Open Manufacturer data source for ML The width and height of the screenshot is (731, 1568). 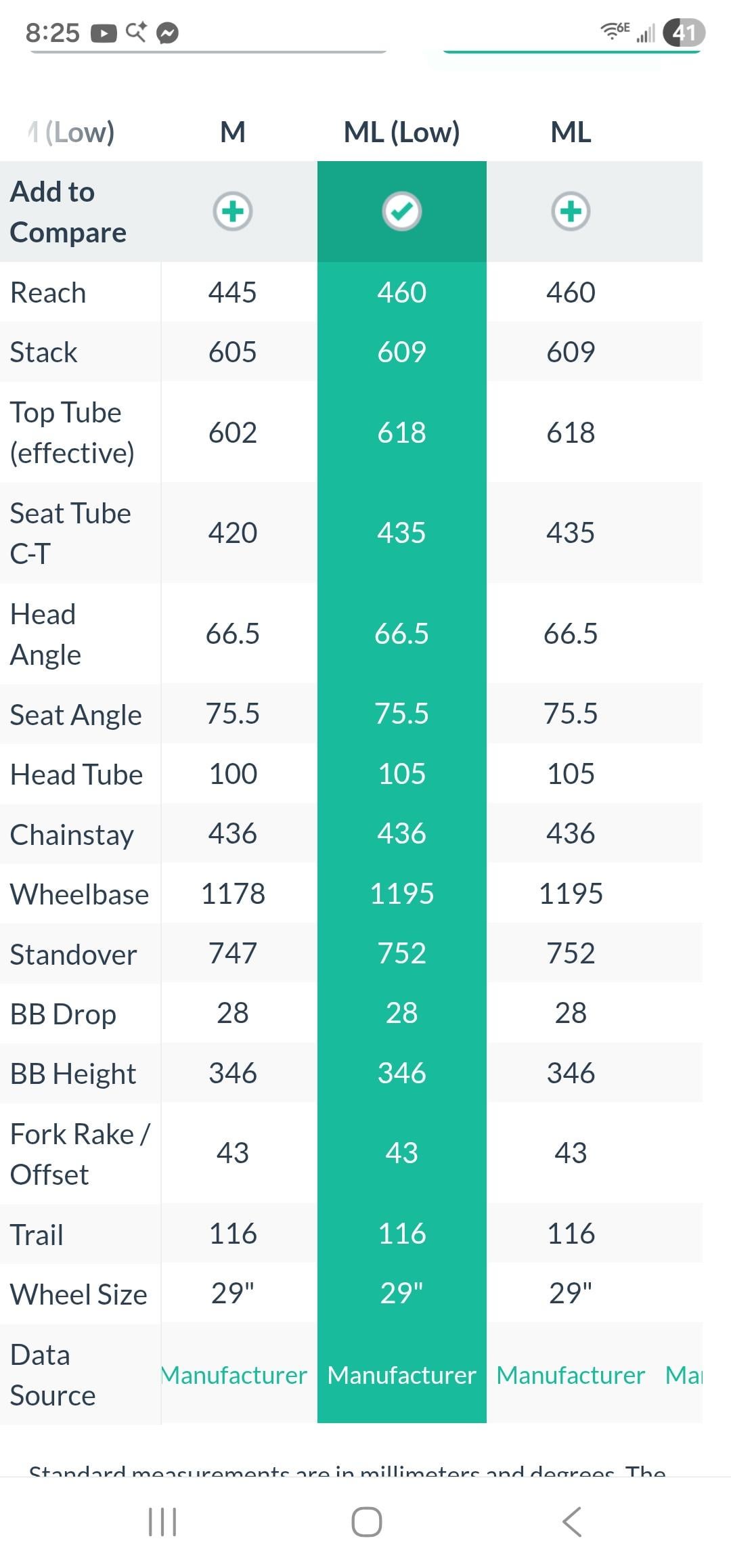571,1375
